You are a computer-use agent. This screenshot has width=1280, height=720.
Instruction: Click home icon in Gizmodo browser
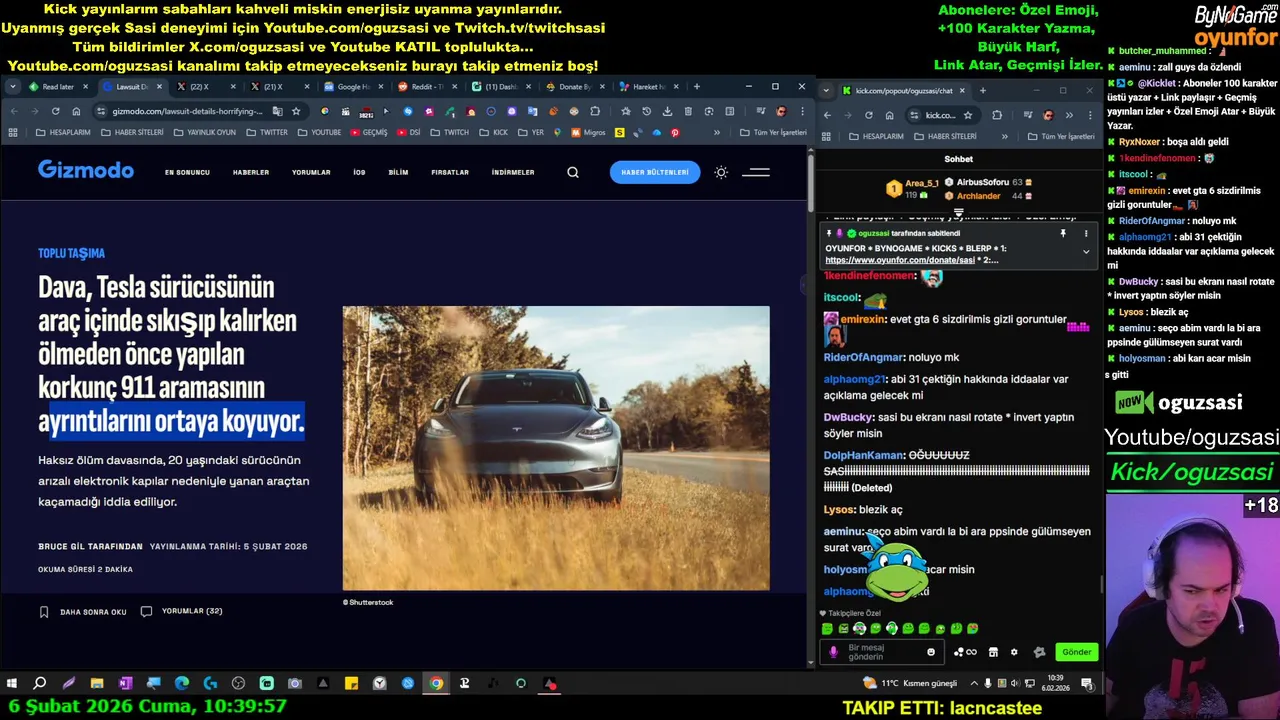click(x=76, y=111)
